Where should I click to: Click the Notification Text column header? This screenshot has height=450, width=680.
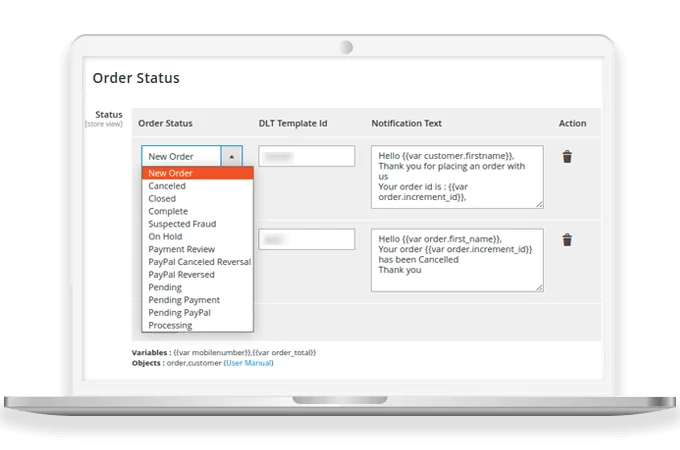(x=406, y=123)
